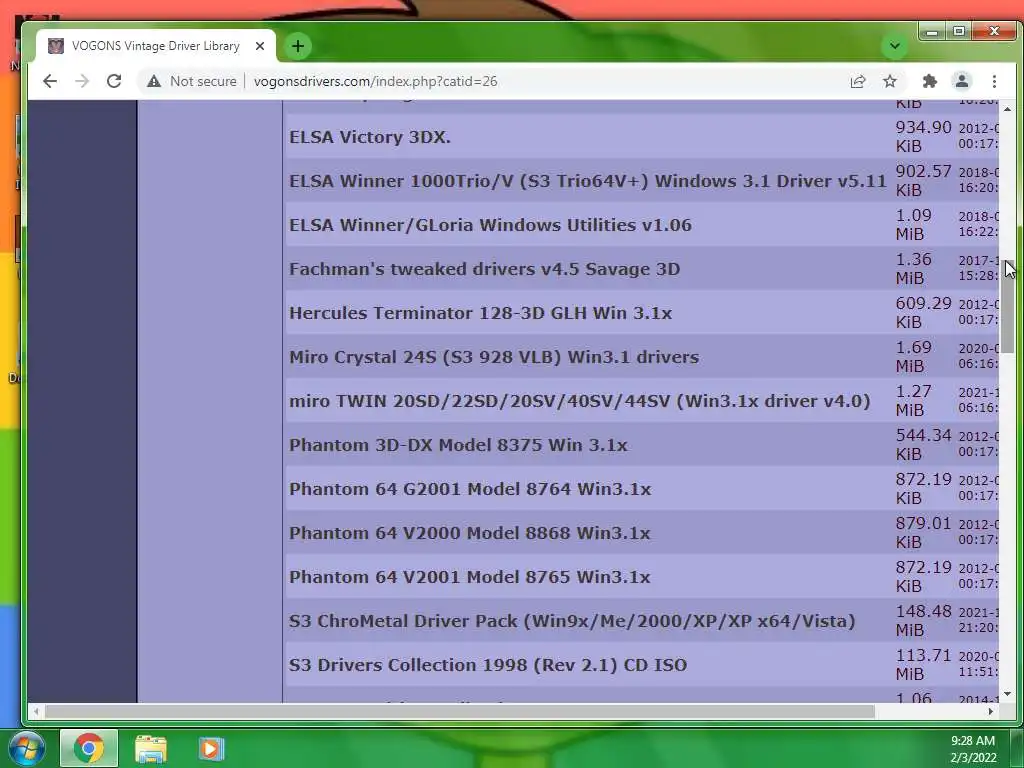
Task: Open the Chrome profile avatar
Action: [x=961, y=81]
